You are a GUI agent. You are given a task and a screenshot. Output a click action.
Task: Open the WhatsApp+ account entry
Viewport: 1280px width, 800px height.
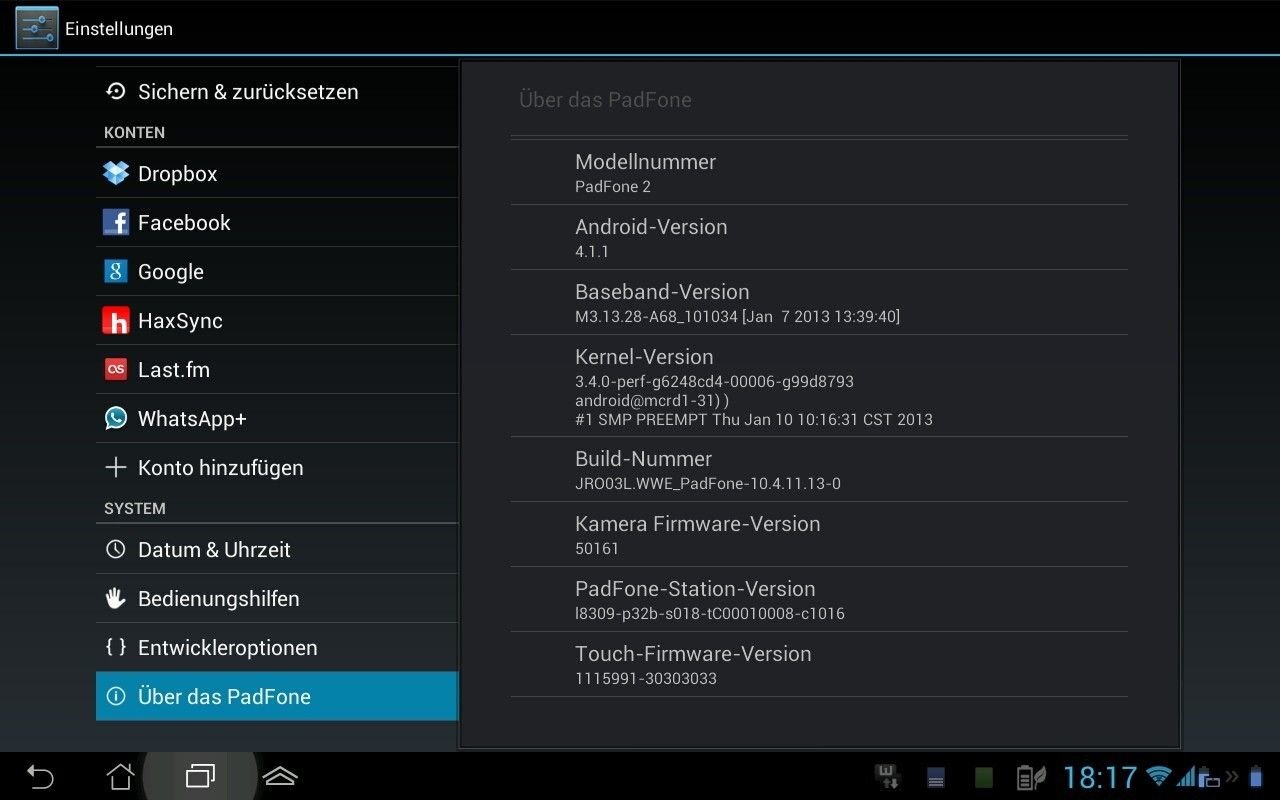(277, 418)
